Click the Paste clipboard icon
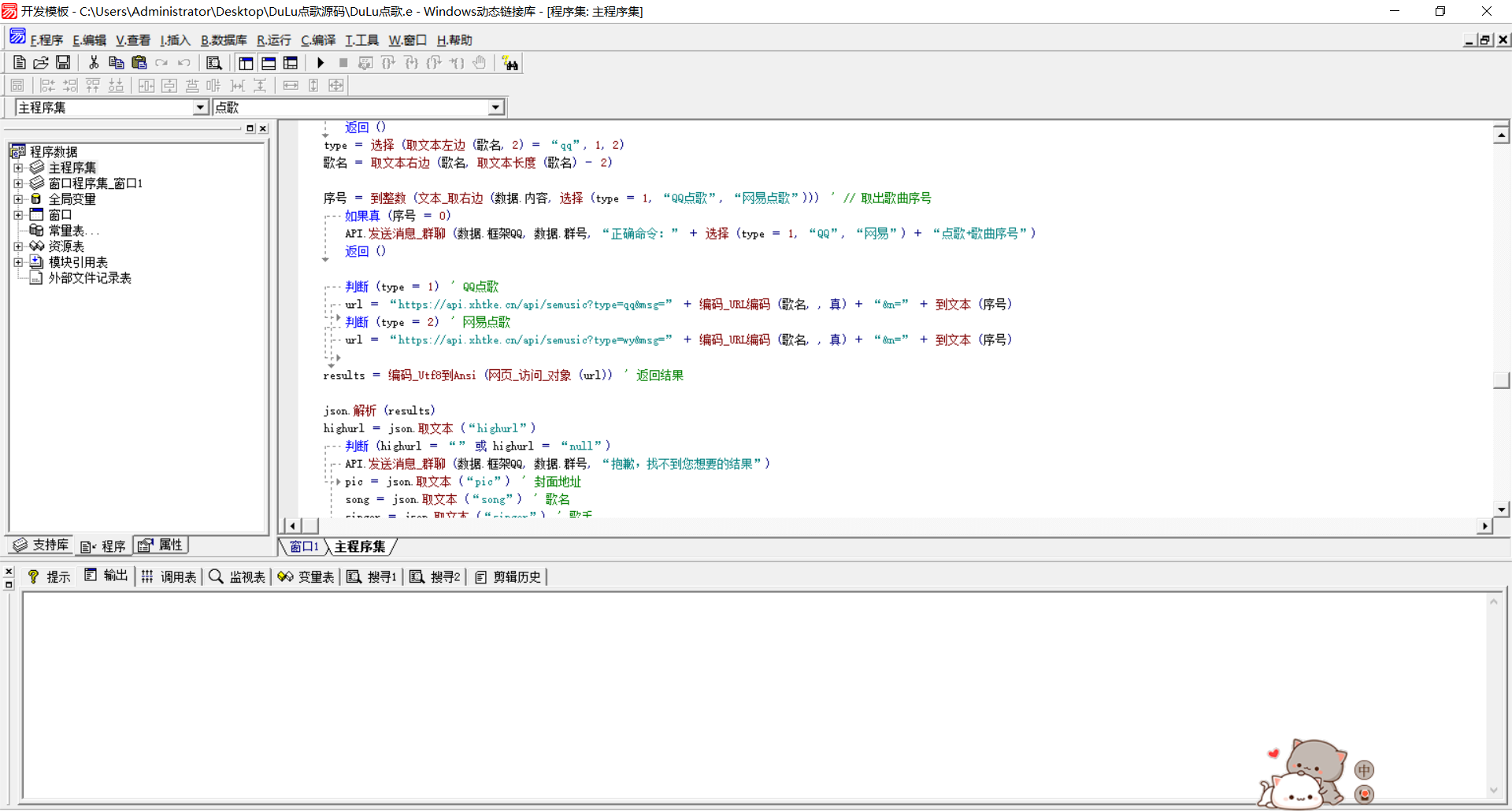Viewport: 1512px width, 811px height. click(x=139, y=63)
